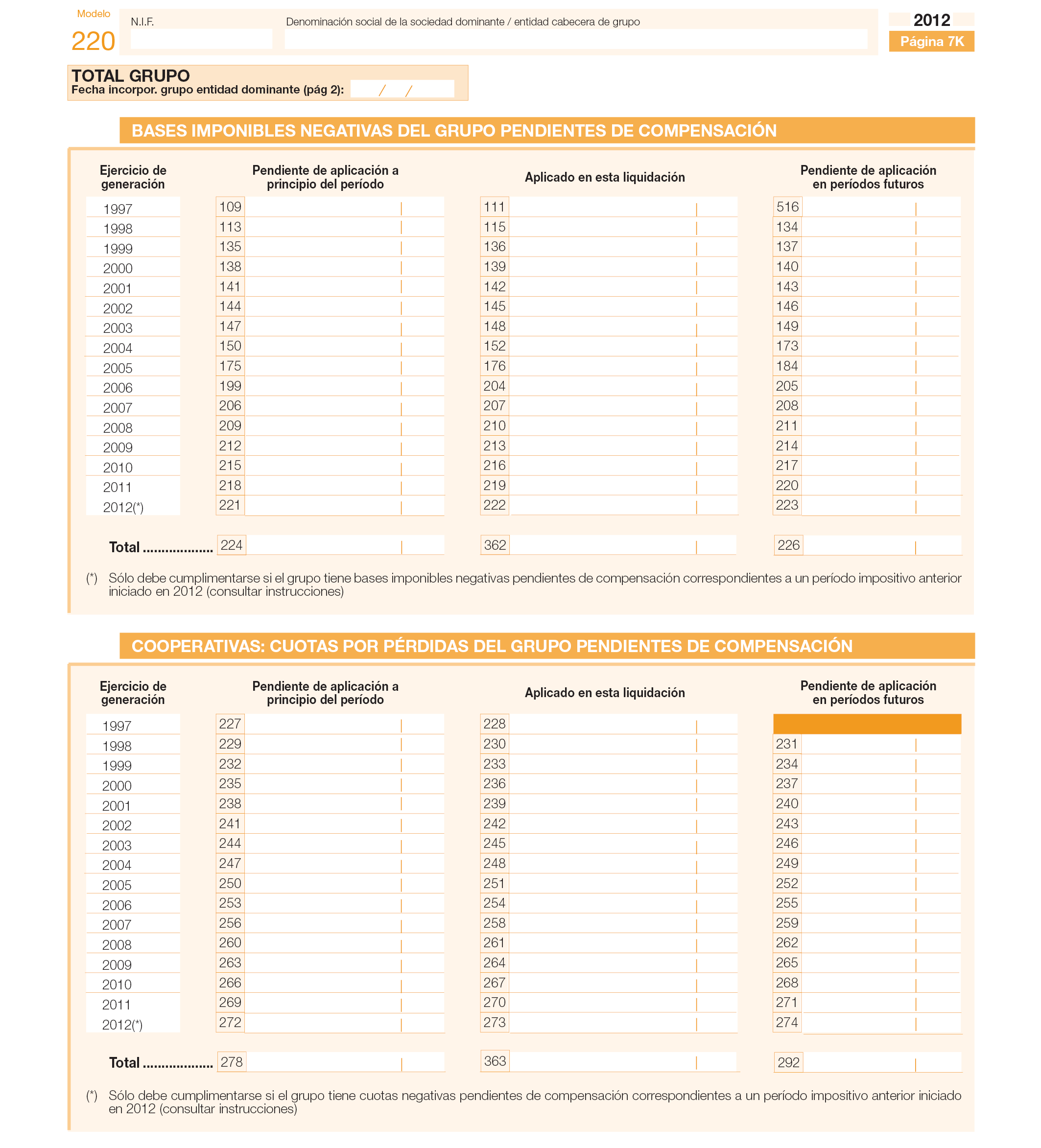1041x1148 pixels.
Task: Click cooperatives total field 292
Action: click(882, 1063)
